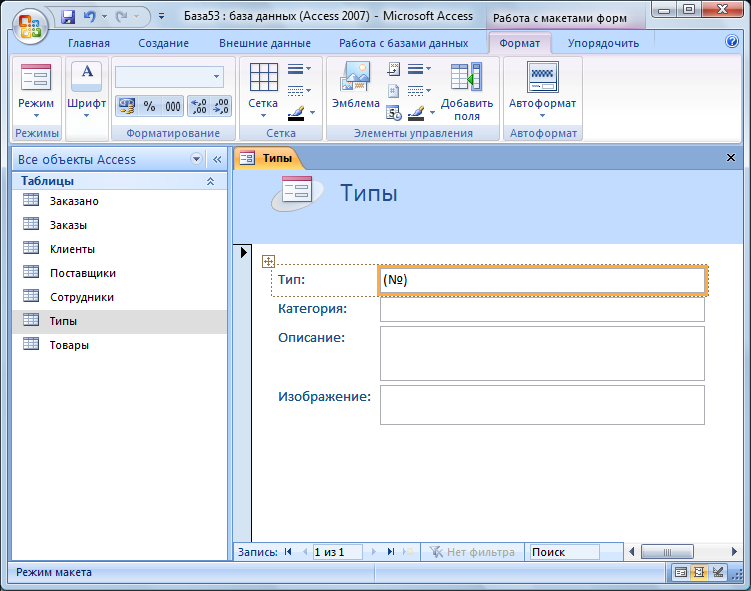Click the form header logo icon
Image resolution: width=751 pixels, height=591 pixels.
pyautogui.click(x=297, y=193)
